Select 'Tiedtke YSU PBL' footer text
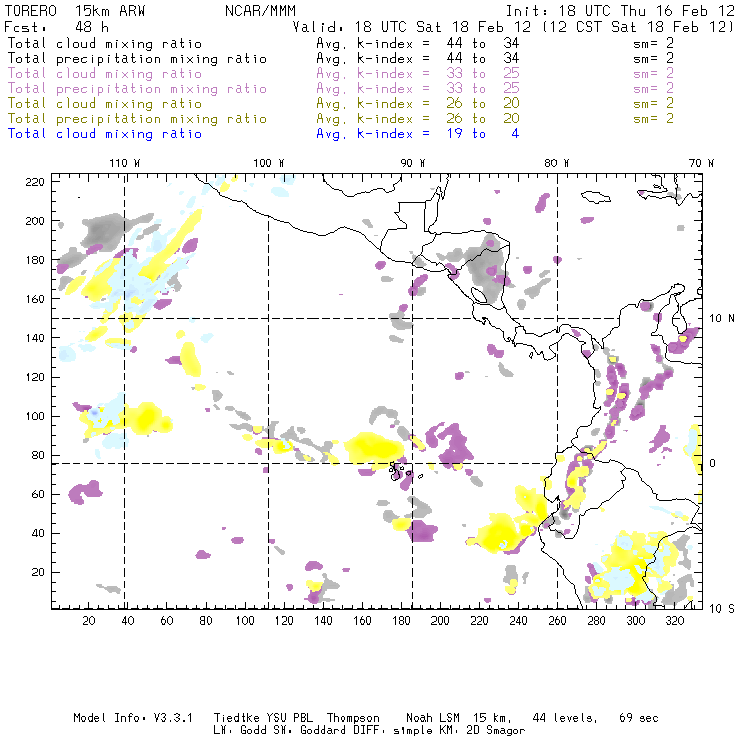 click(263, 718)
